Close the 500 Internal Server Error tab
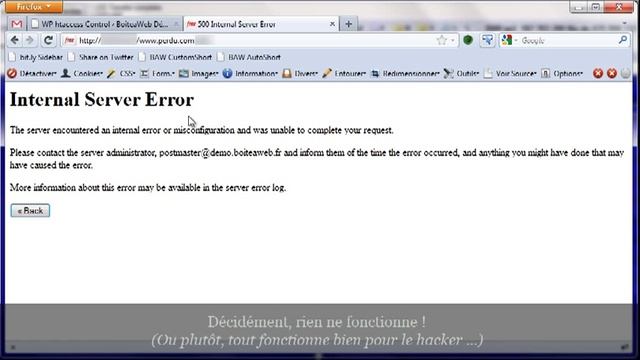This screenshot has width=640, height=360. click(332, 24)
